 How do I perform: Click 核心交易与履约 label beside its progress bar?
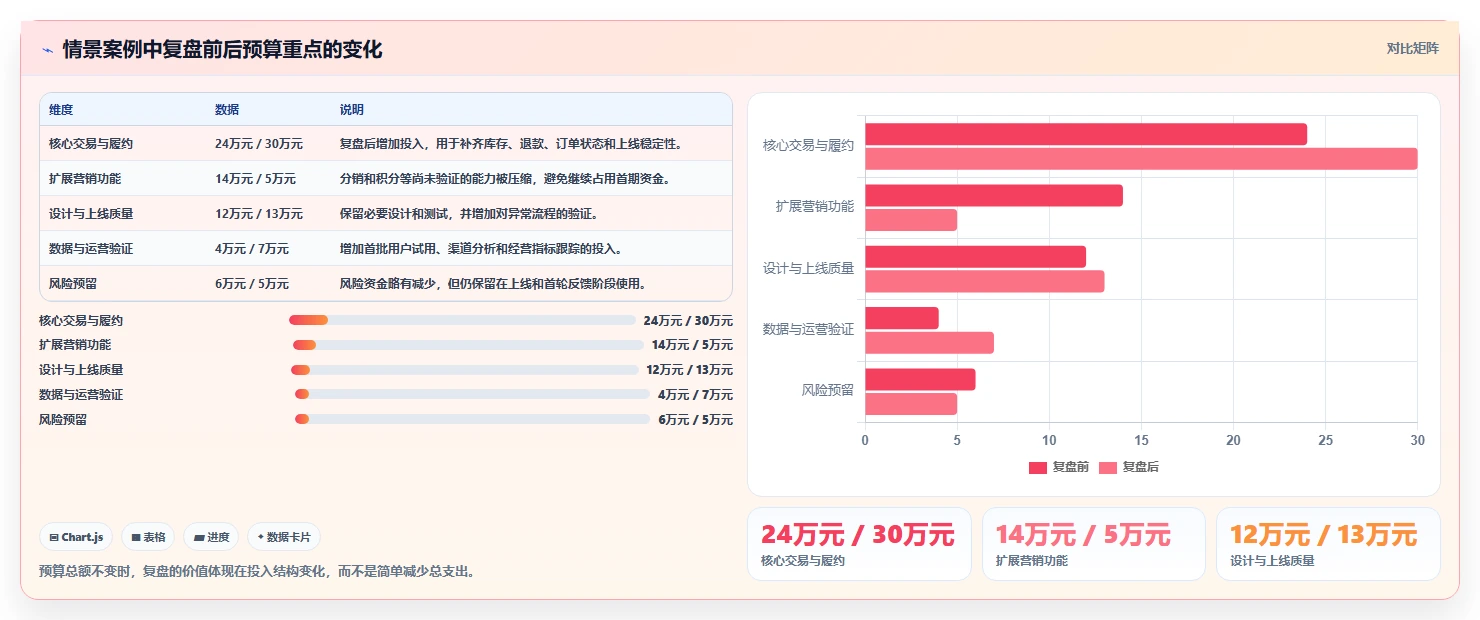pyautogui.click(x=81, y=321)
